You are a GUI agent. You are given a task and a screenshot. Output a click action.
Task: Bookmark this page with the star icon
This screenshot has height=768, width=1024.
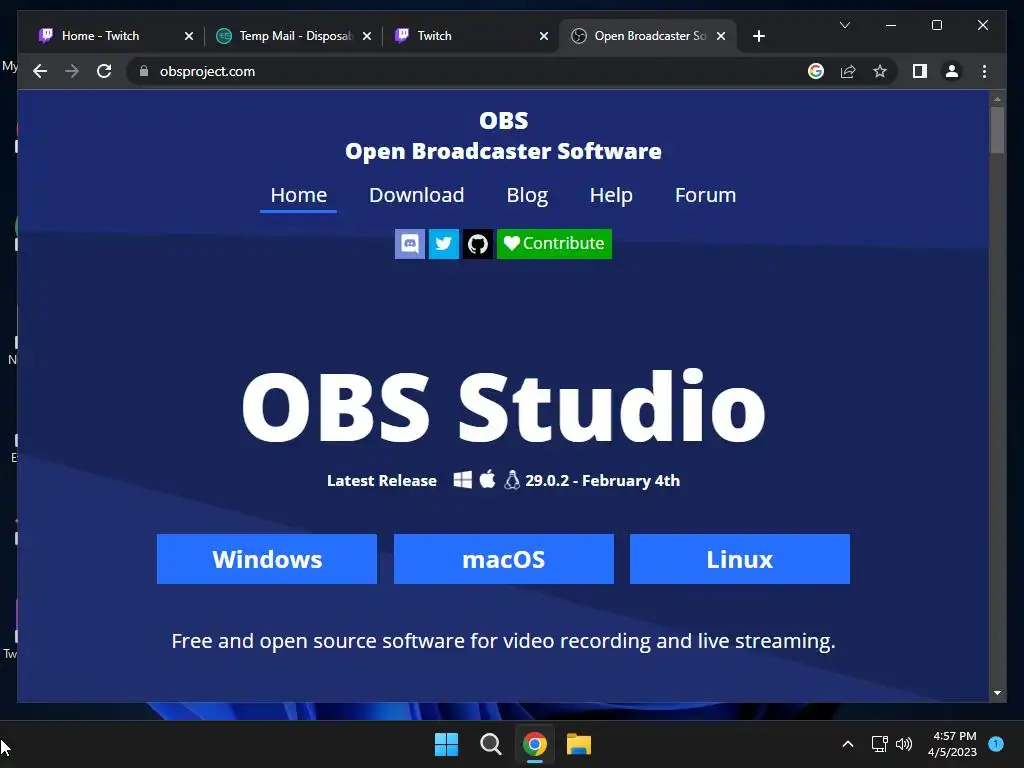880,71
